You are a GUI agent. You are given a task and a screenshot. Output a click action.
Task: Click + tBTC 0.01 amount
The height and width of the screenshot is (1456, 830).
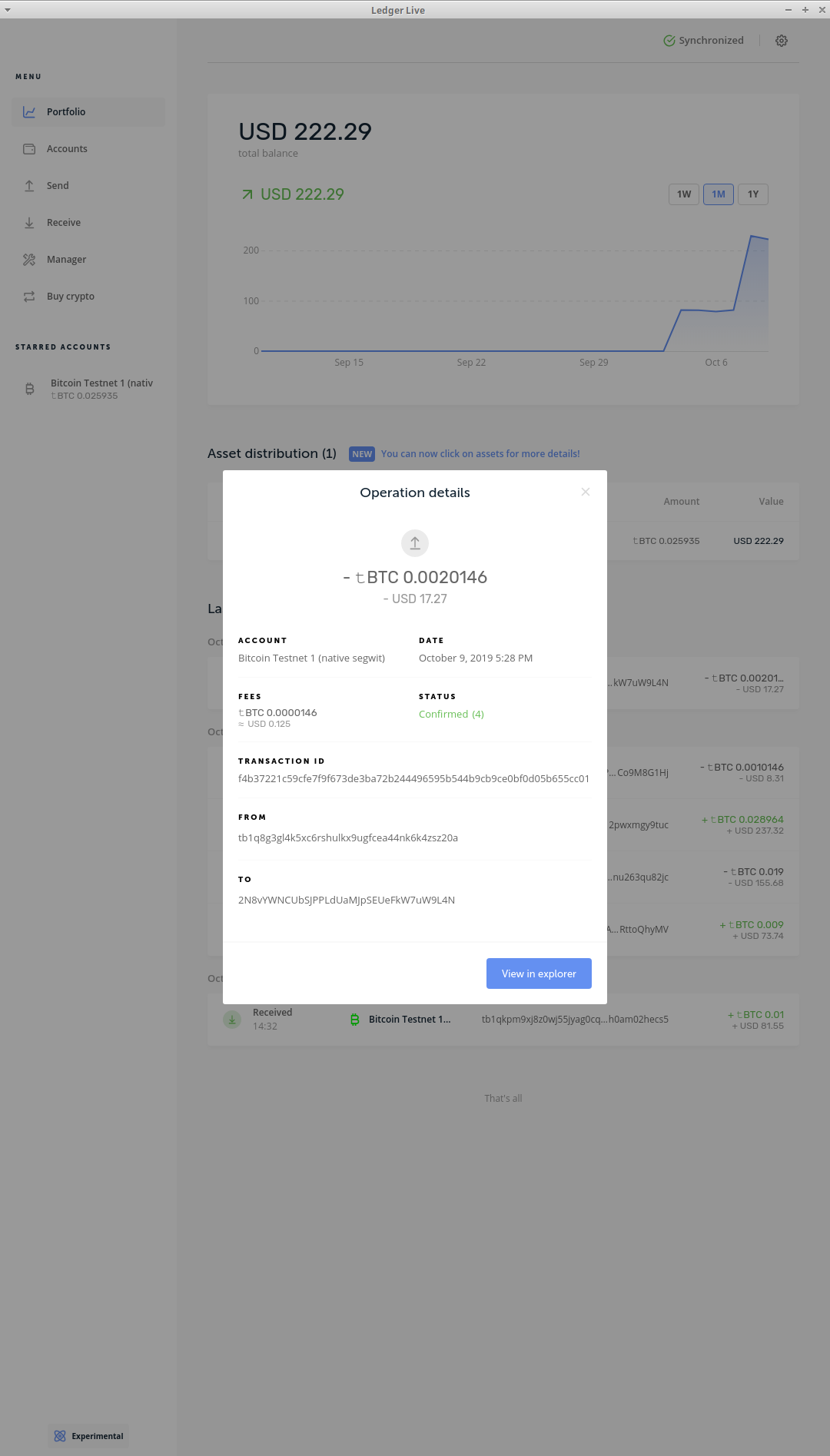pyautogui.click(x=756, y=1015)
